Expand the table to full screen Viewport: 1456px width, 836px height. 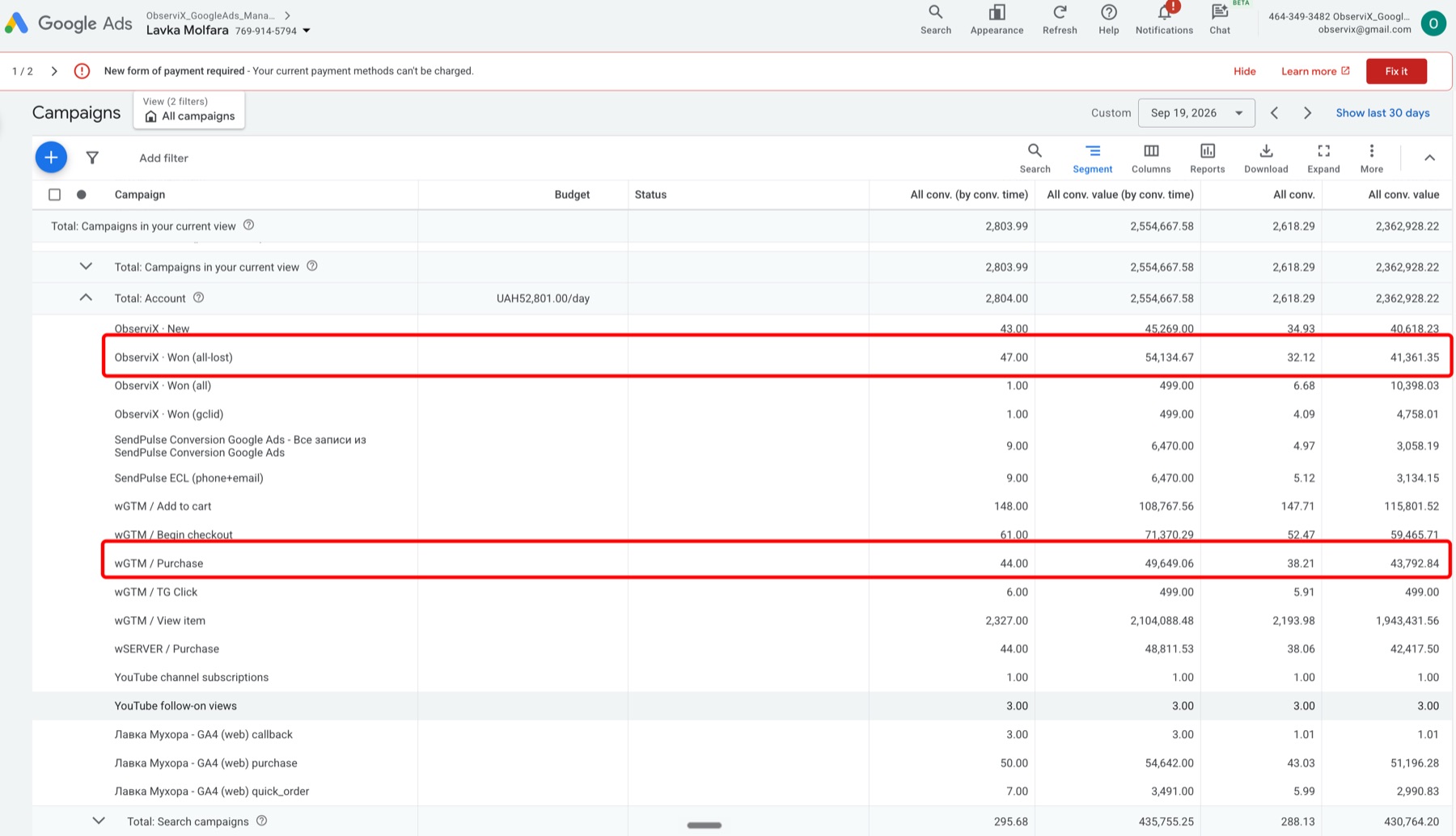pos(1323,158)
